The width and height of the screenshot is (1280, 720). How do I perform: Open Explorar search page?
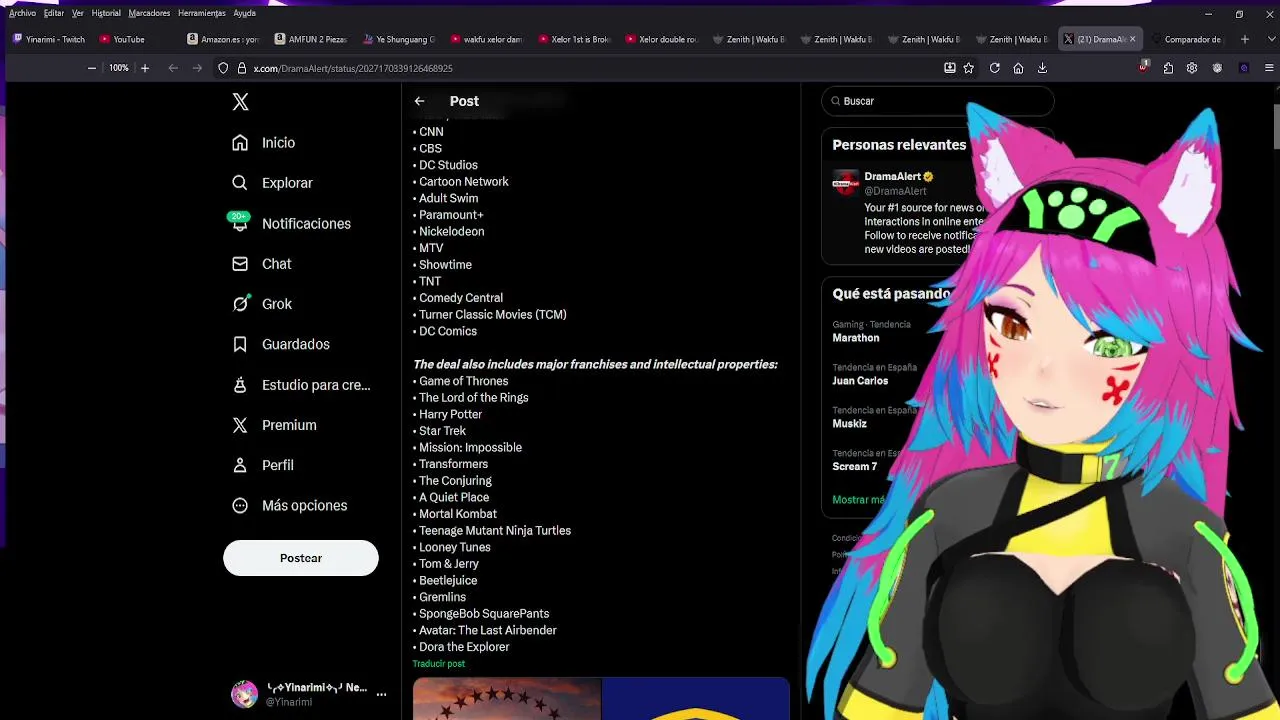pyautogui.click(x=273, y=183)
